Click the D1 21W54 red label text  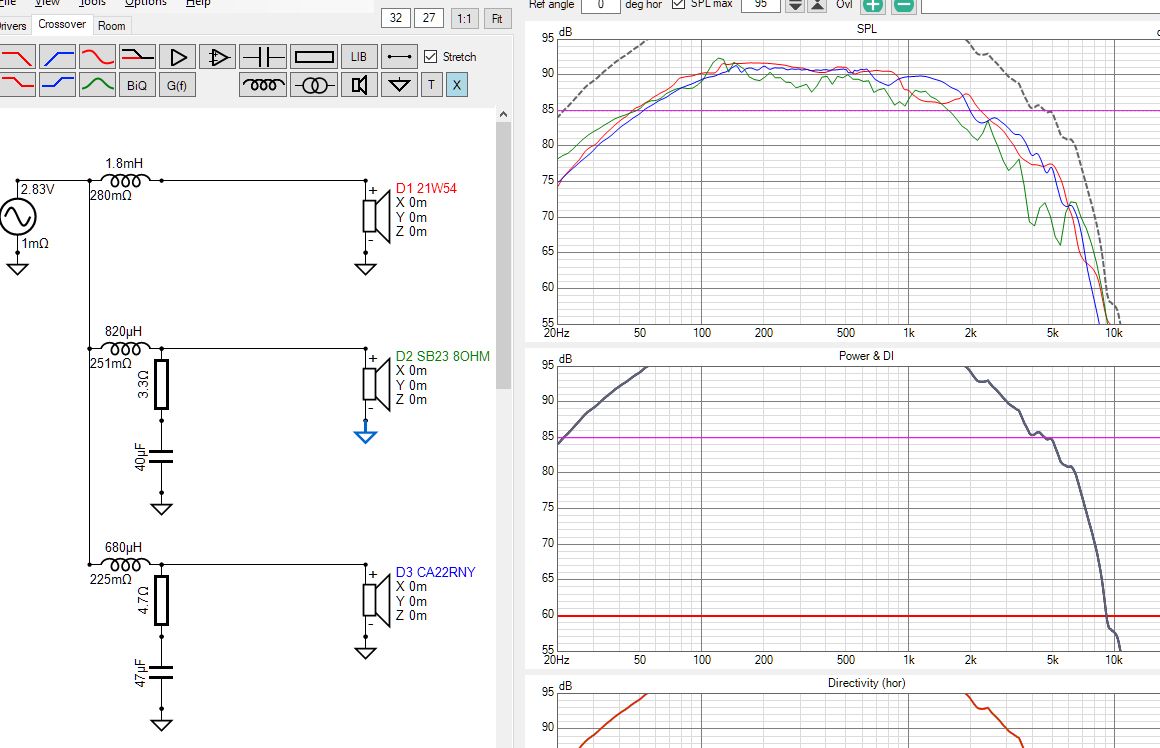click(426, 188)
